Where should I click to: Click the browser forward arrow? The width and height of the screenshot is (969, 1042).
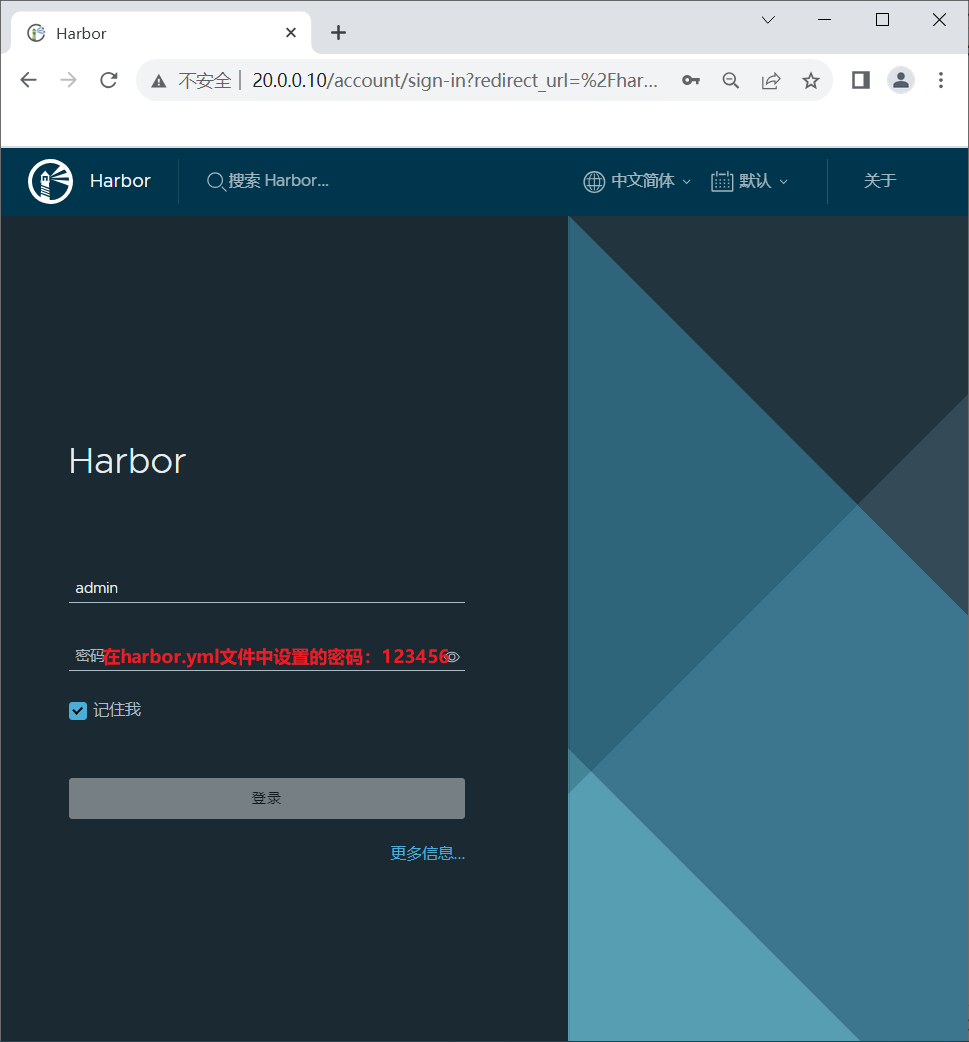68,80
